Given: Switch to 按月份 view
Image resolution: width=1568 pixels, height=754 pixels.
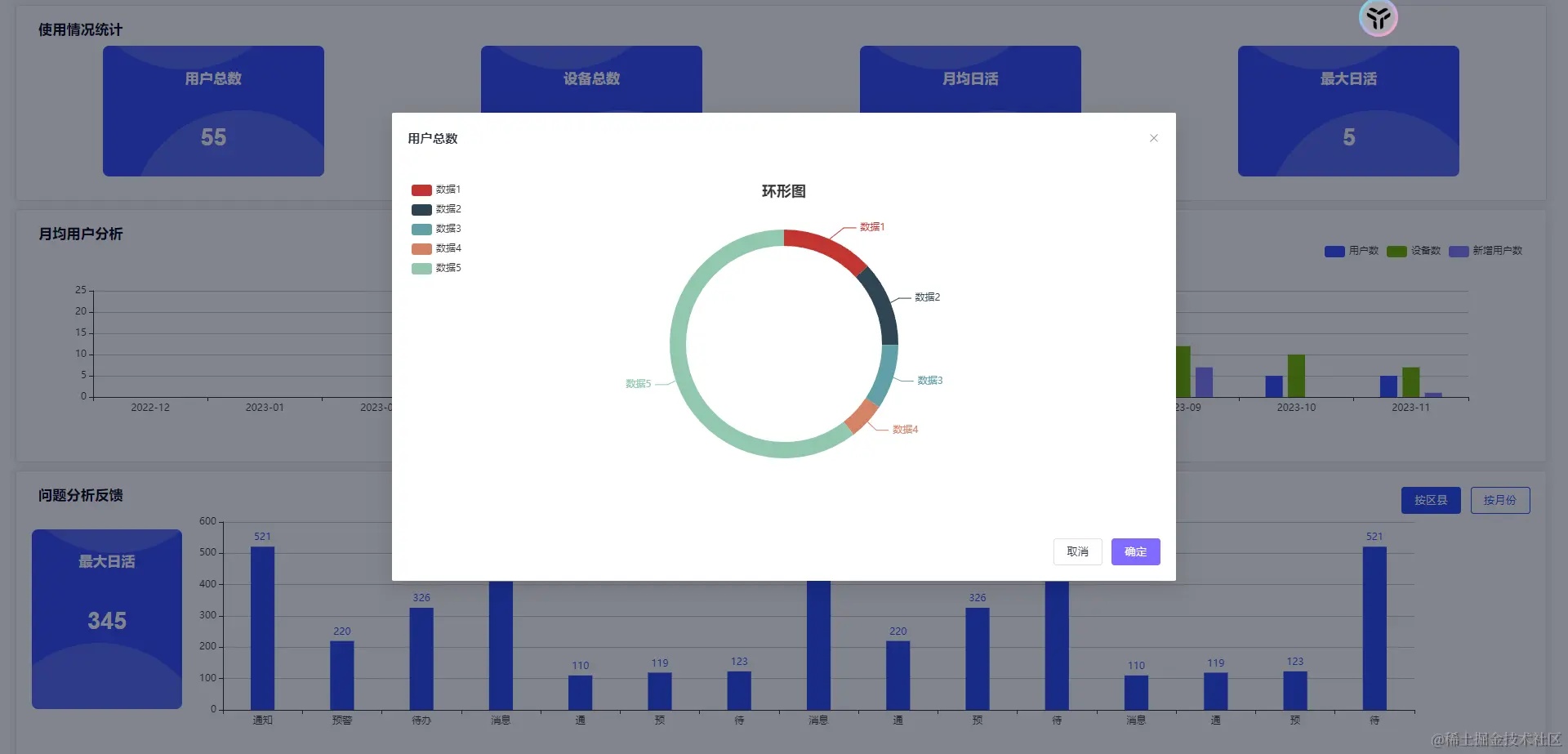Looking at the screenshot, I should tap(1500, 500).
